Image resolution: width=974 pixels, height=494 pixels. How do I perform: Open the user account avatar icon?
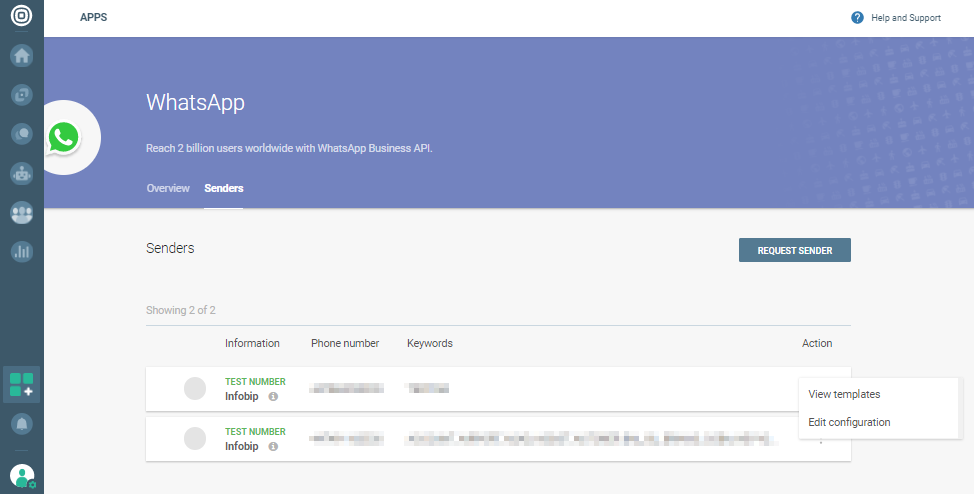click(x=21, y=476)
